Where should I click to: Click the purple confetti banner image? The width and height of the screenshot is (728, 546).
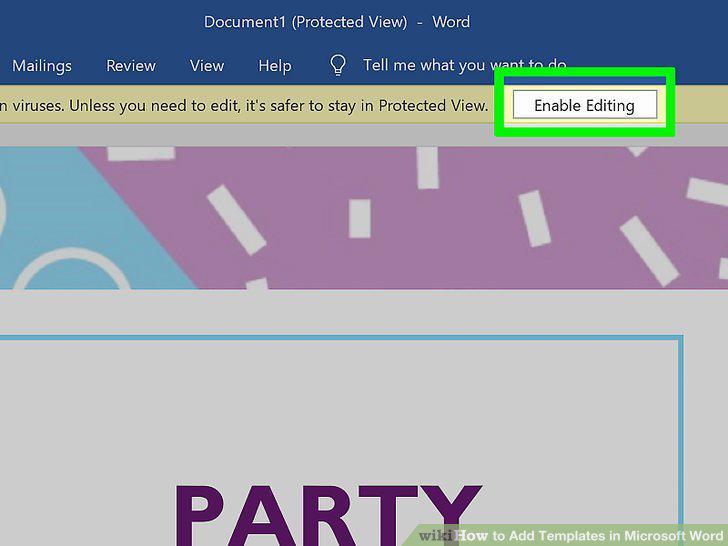pyautogui.click(x=364, y=218)
